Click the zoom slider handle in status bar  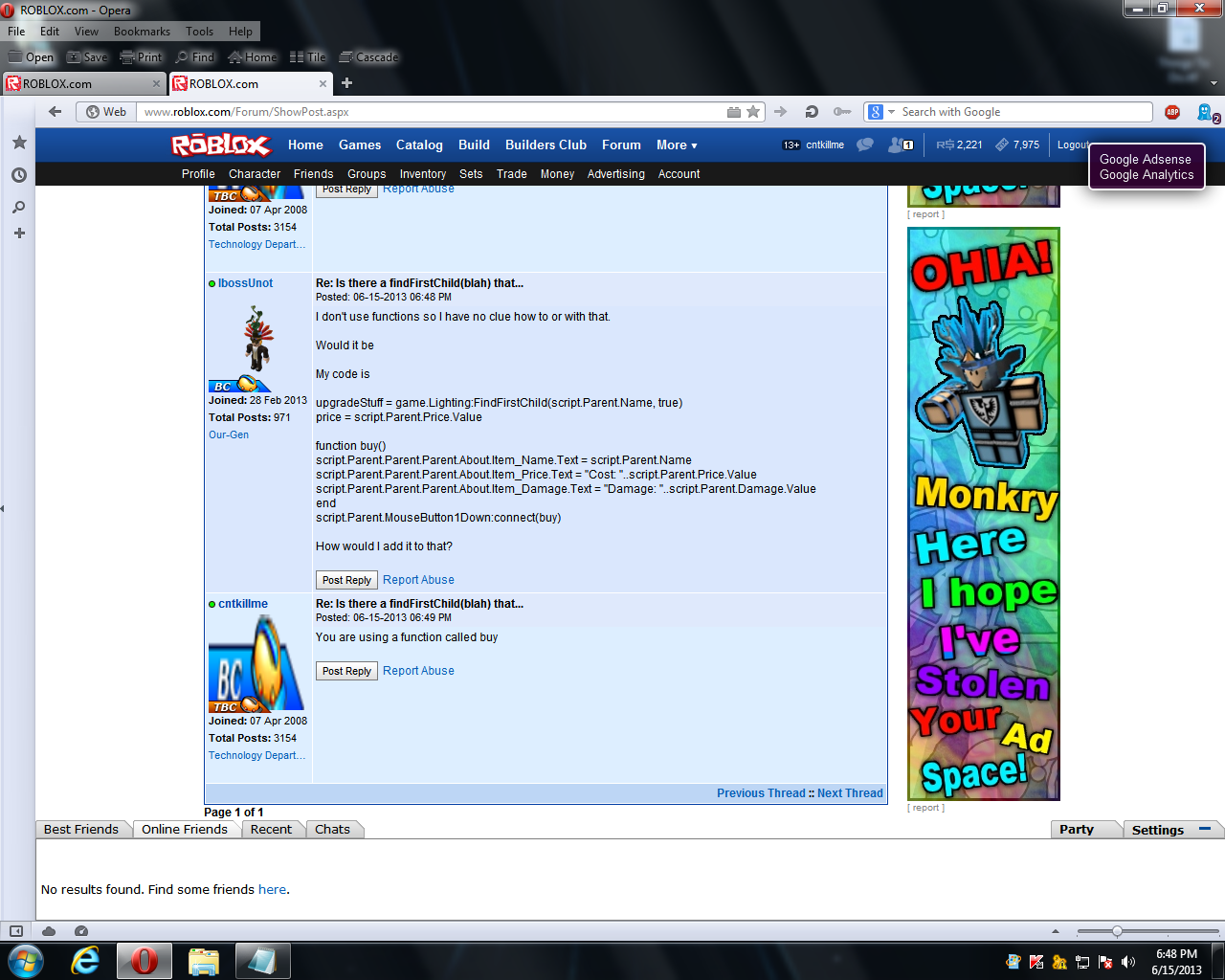pos(1117,931)
